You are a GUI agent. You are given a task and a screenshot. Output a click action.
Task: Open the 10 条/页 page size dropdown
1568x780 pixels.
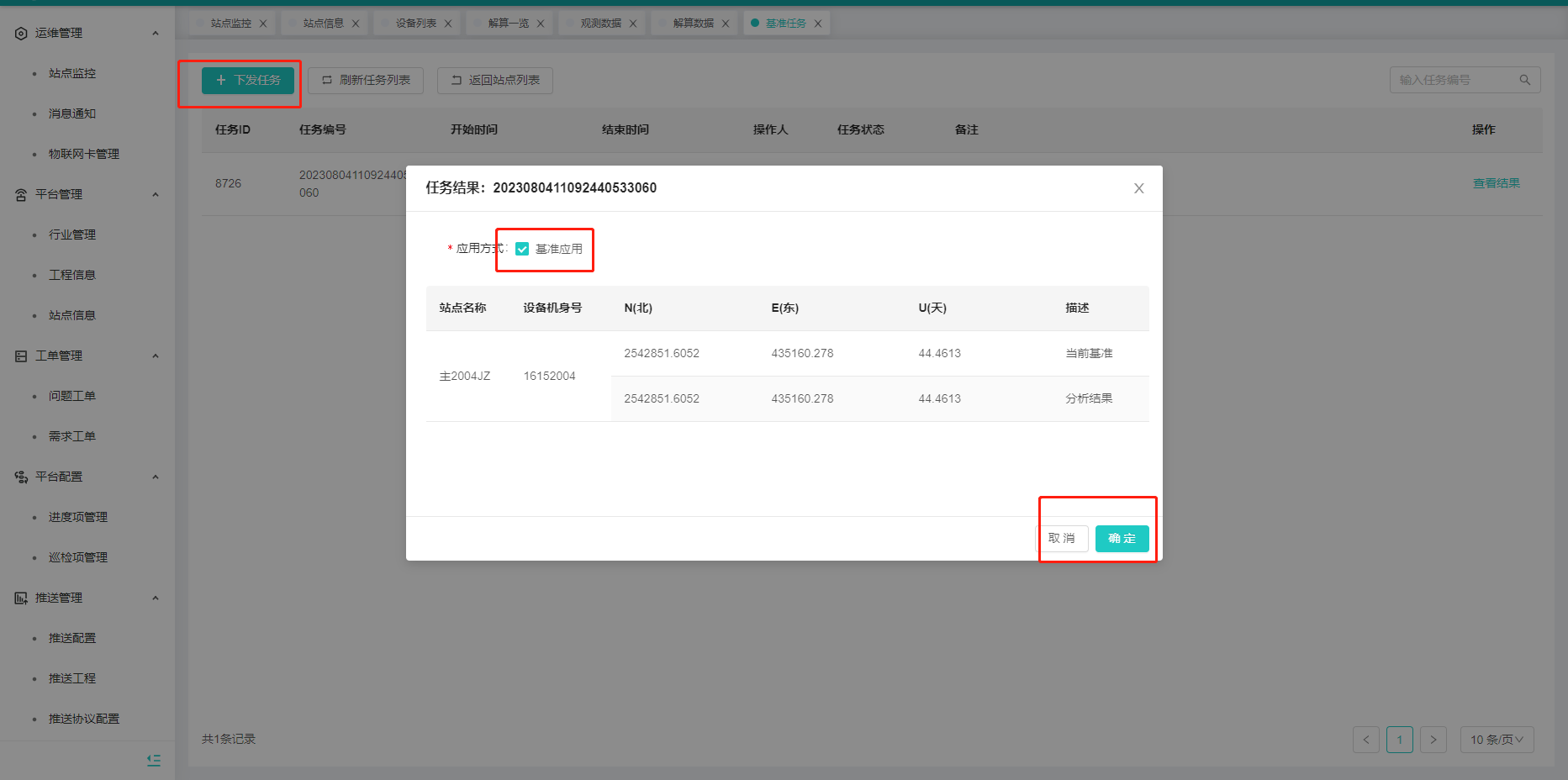(1497, 740)
